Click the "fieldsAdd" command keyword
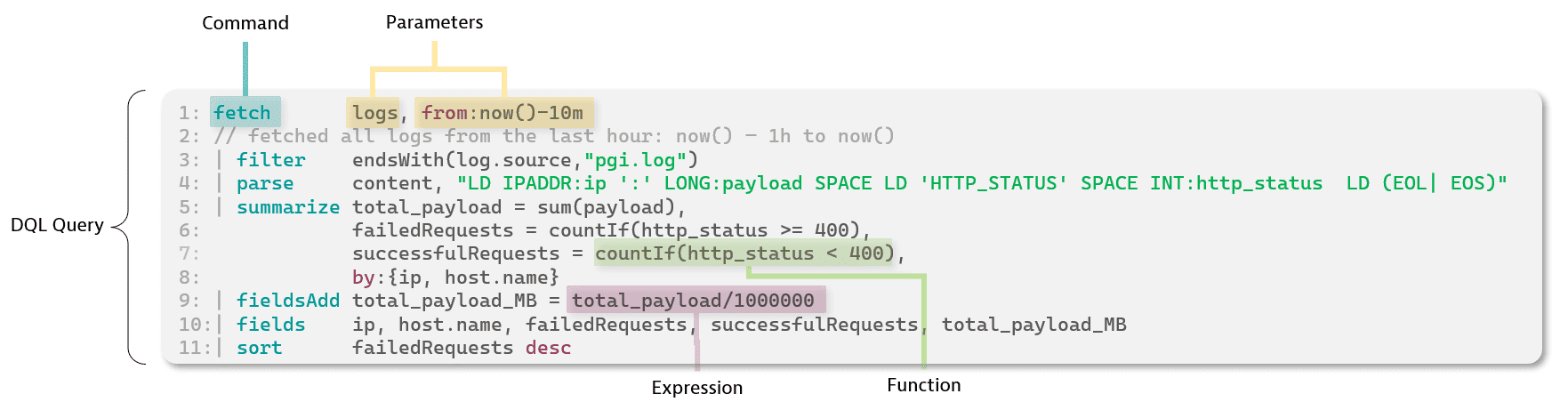Image resolution: width=1568 pixels, height=410 pixels. (288, 301)
